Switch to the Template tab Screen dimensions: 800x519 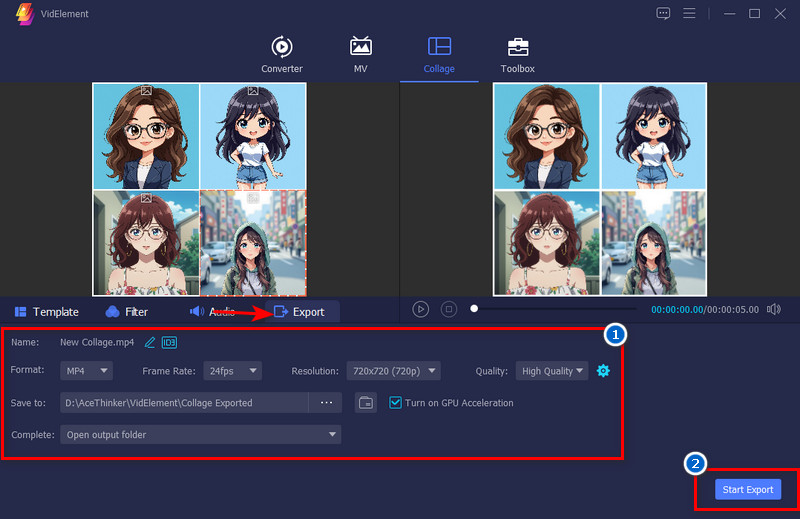pyautogui.click(x=46, y=312)
